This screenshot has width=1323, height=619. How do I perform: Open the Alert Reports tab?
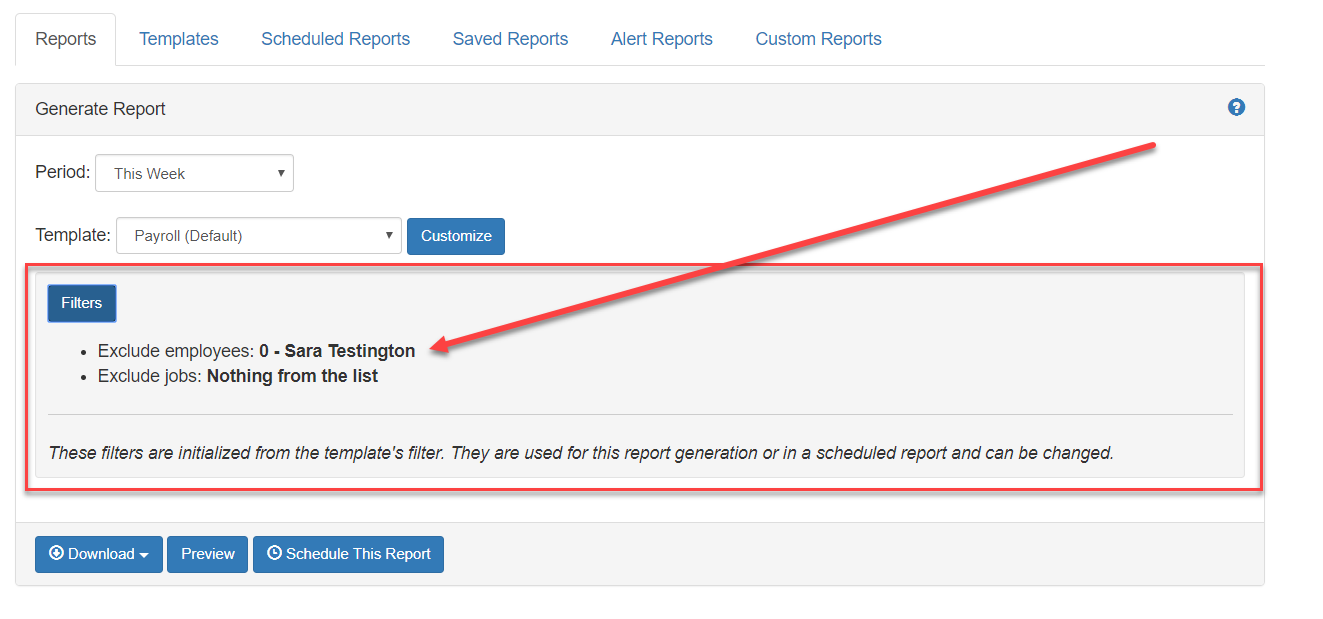click(x=661, y=38)
